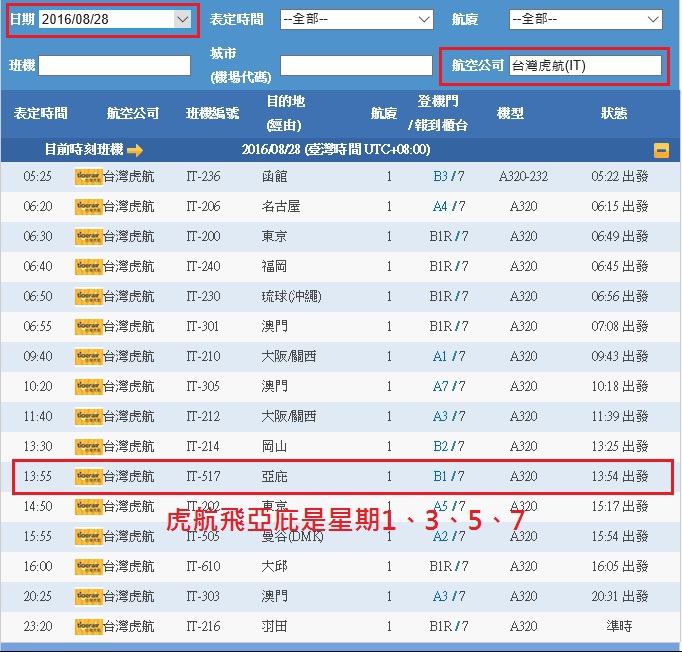The image size is (682, 652).
Task: Click the Tigerair logo in the IT-236 row
Action: [x=89, y=177]
